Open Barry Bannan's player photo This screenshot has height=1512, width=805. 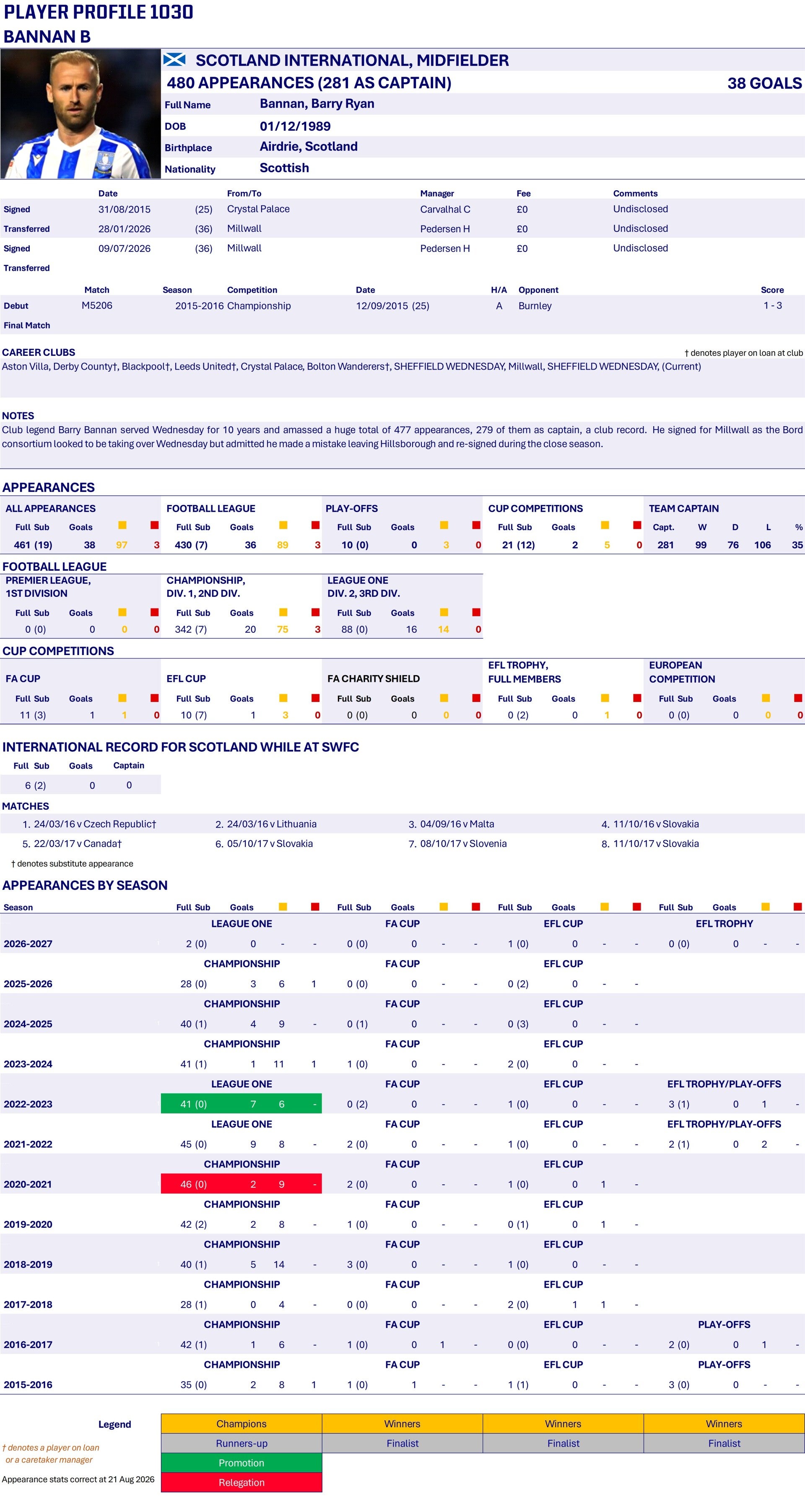click(x=80, y=114)
